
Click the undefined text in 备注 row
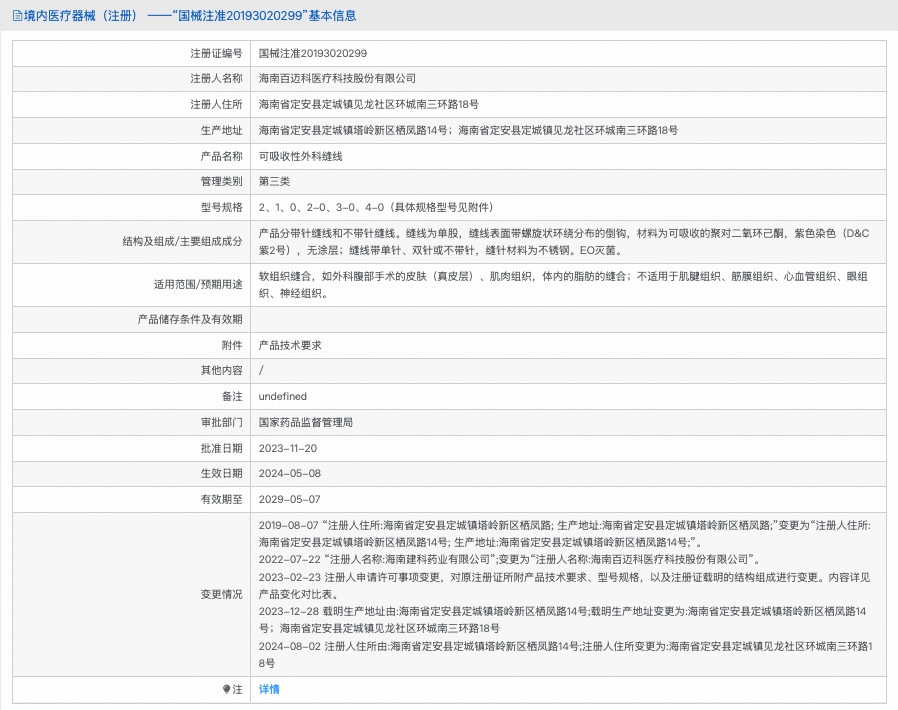pyautogui.click(x=283, y=396)
